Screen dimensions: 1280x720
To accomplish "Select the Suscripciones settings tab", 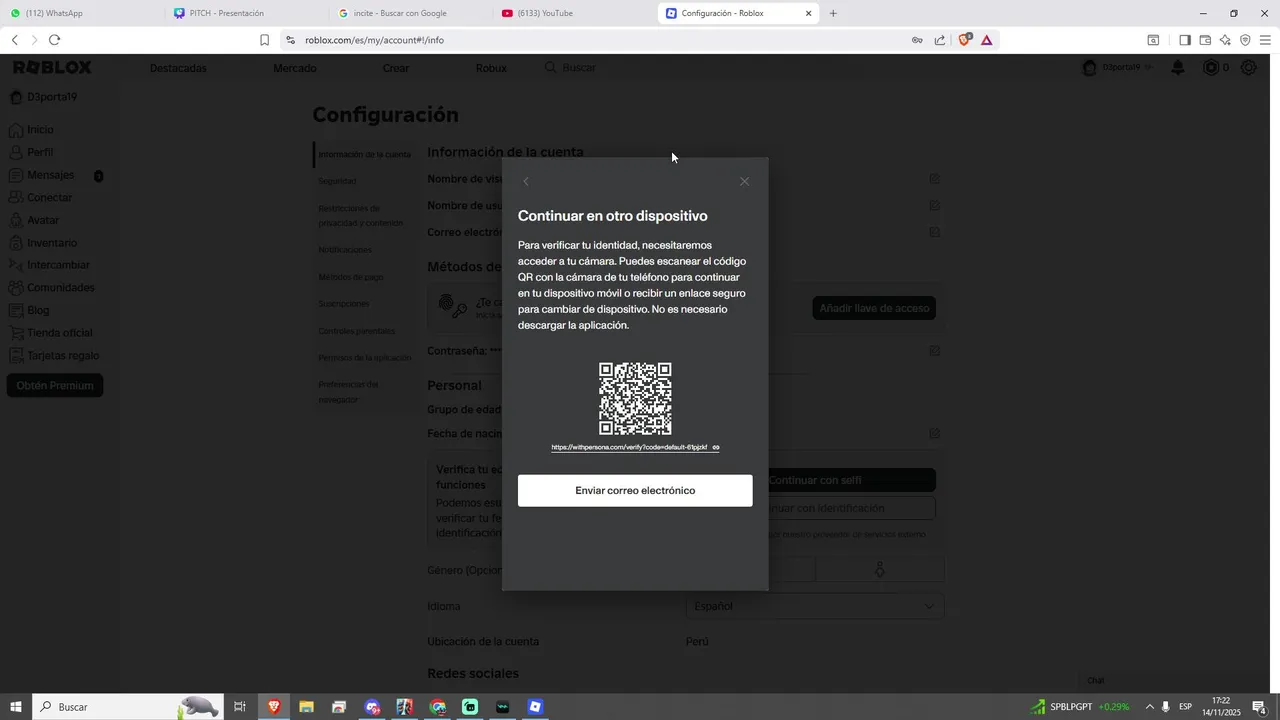I will 344,304.
